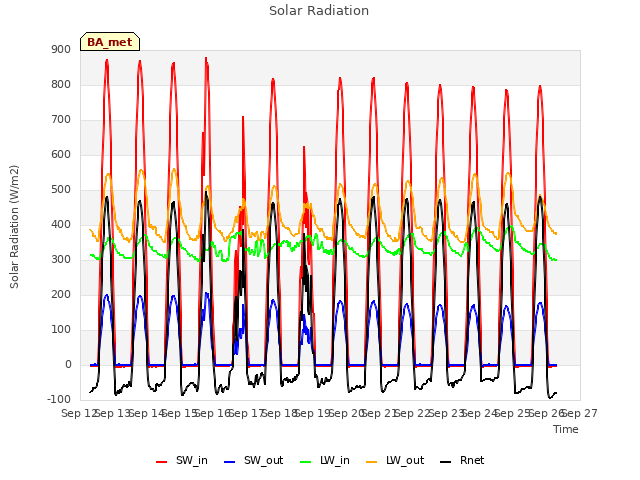Click the SW_in legend entry
This screenshot has height=480, width=640.
[x=182, y=460]
